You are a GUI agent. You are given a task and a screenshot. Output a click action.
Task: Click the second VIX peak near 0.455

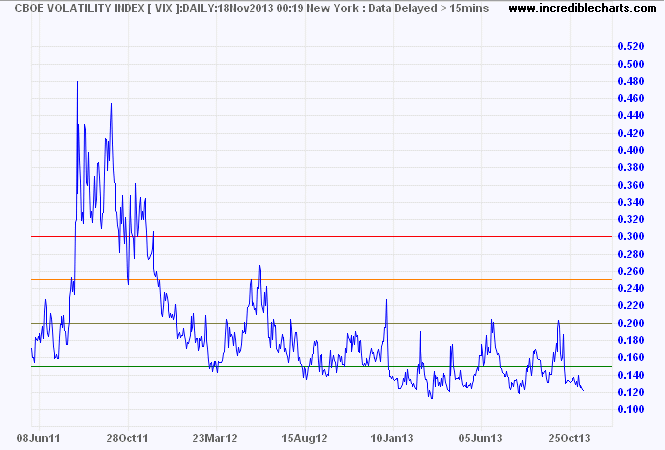[112, 104]
